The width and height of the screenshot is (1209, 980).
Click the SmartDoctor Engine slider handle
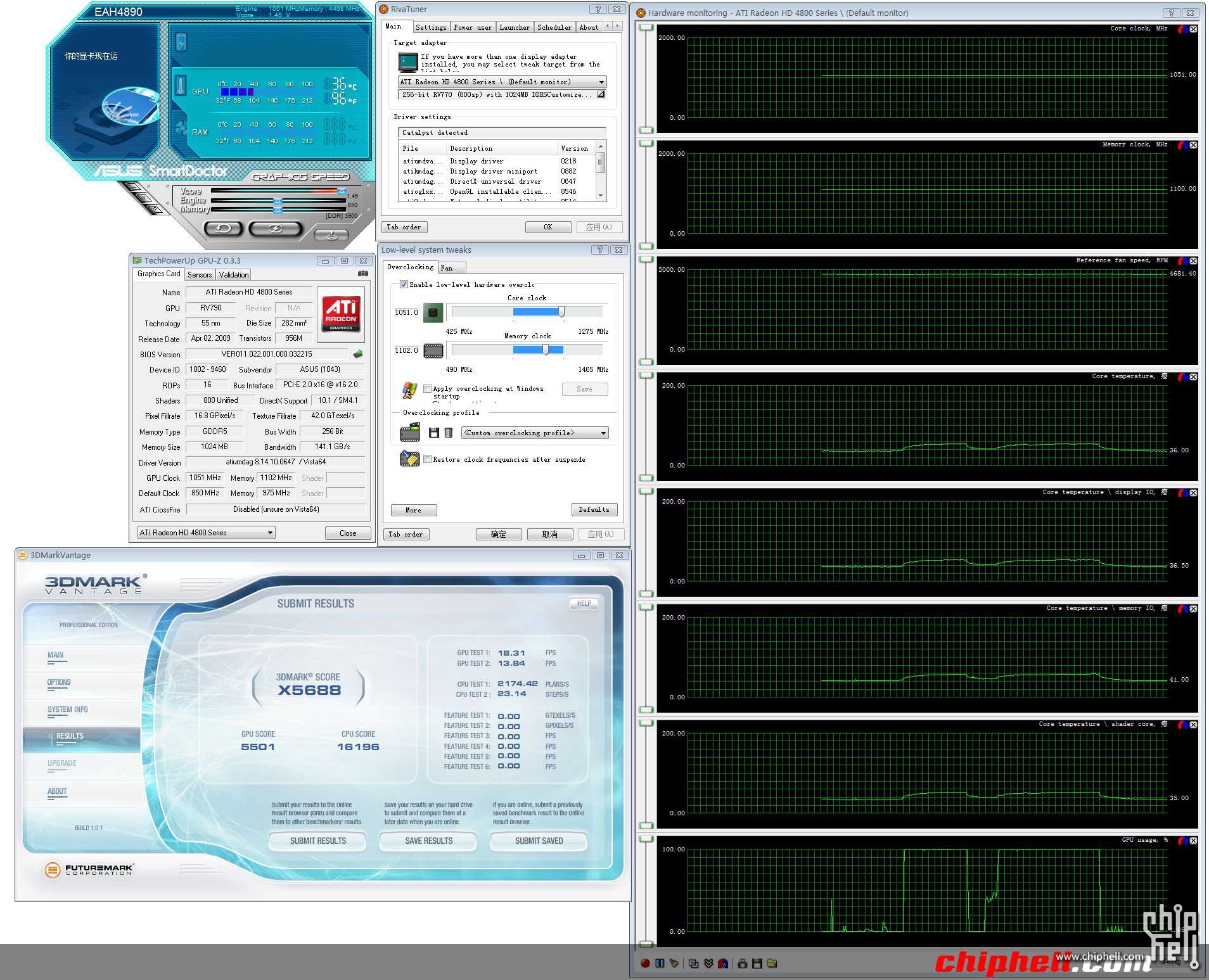pos(278,201)
